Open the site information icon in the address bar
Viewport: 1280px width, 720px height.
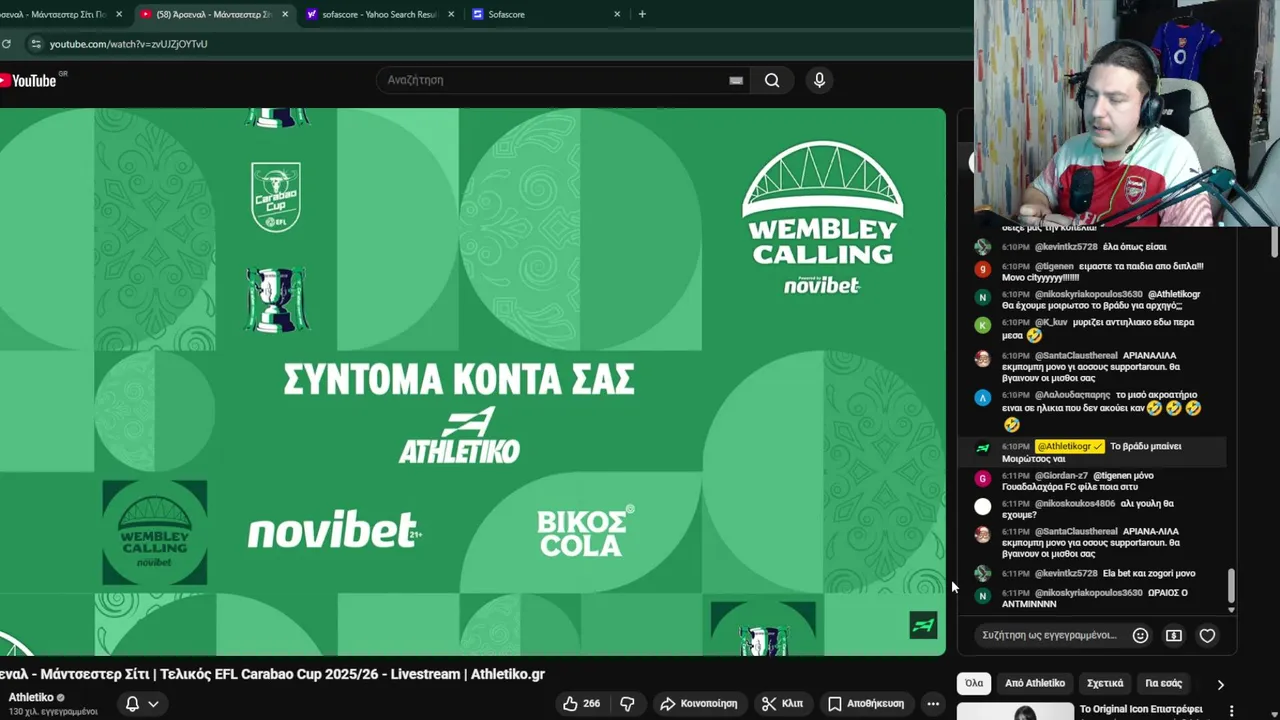pos(36,44)
